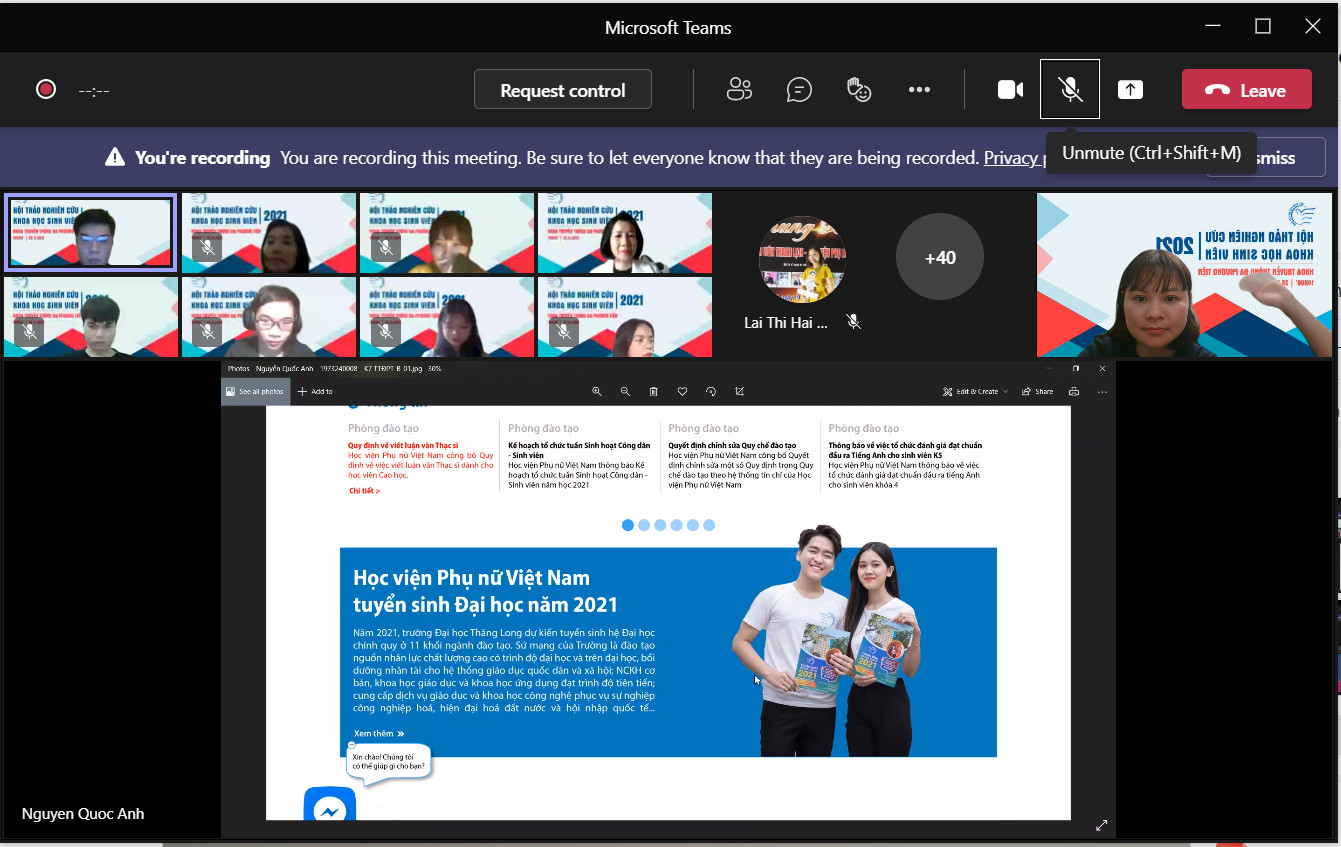Show the +40 additional participants

pyautogui.click(x=940, y=258)
